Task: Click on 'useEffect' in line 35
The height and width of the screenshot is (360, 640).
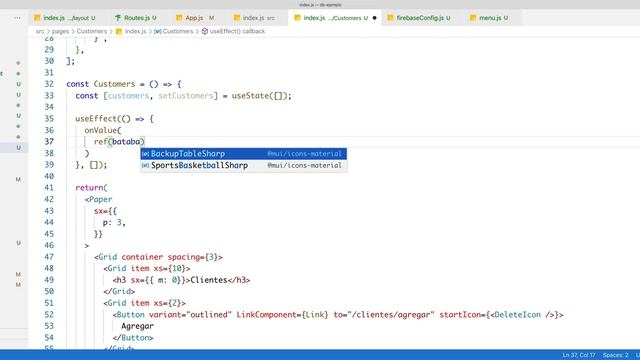Action: 96,119
